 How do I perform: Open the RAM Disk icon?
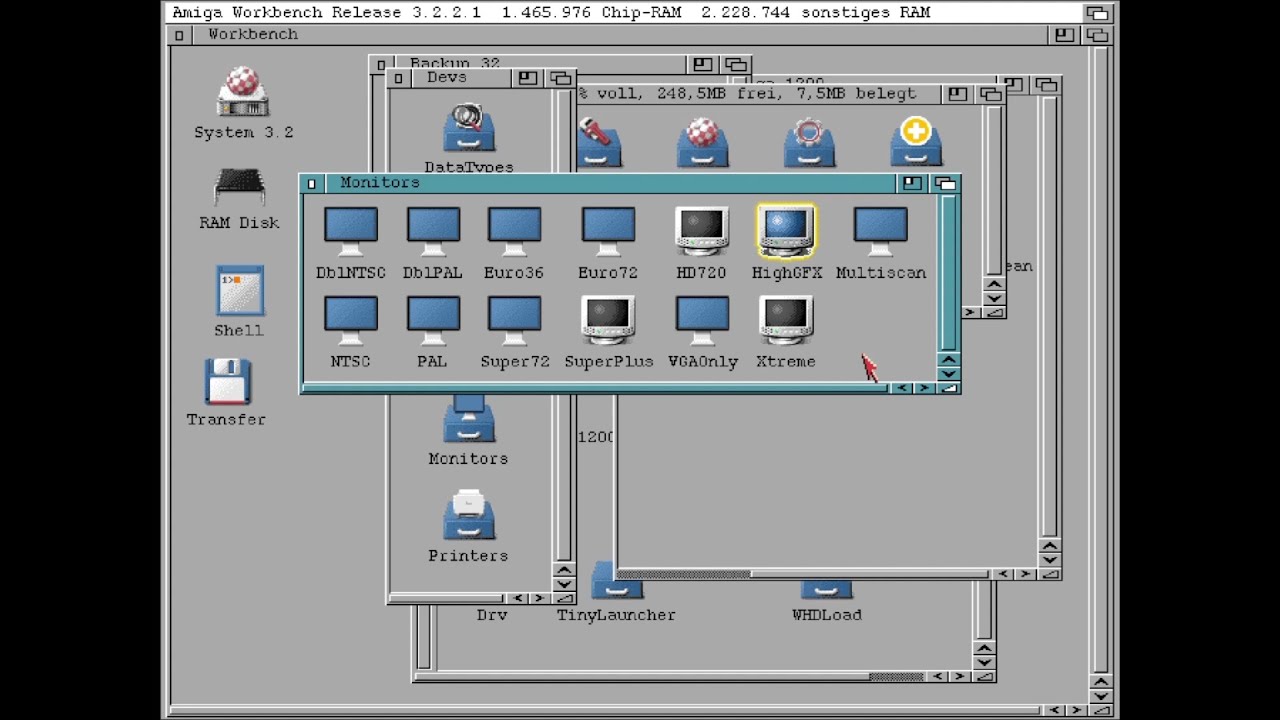(x=239, y=188)
